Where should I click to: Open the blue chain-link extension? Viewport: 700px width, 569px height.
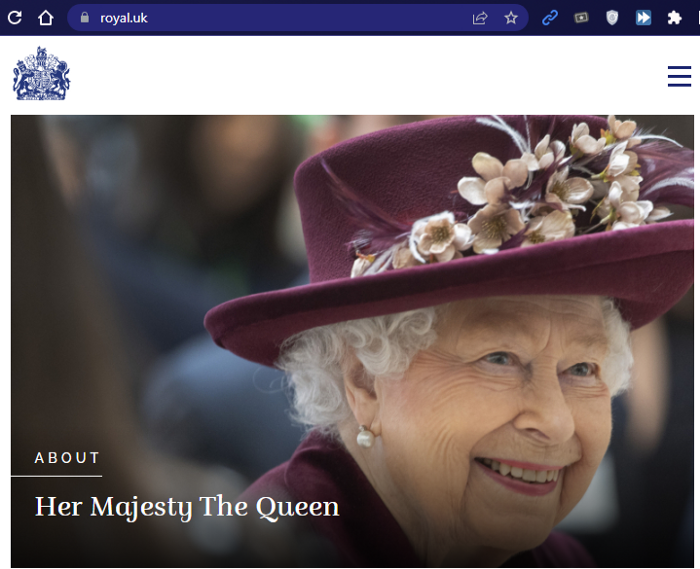(x=550, y=18)
